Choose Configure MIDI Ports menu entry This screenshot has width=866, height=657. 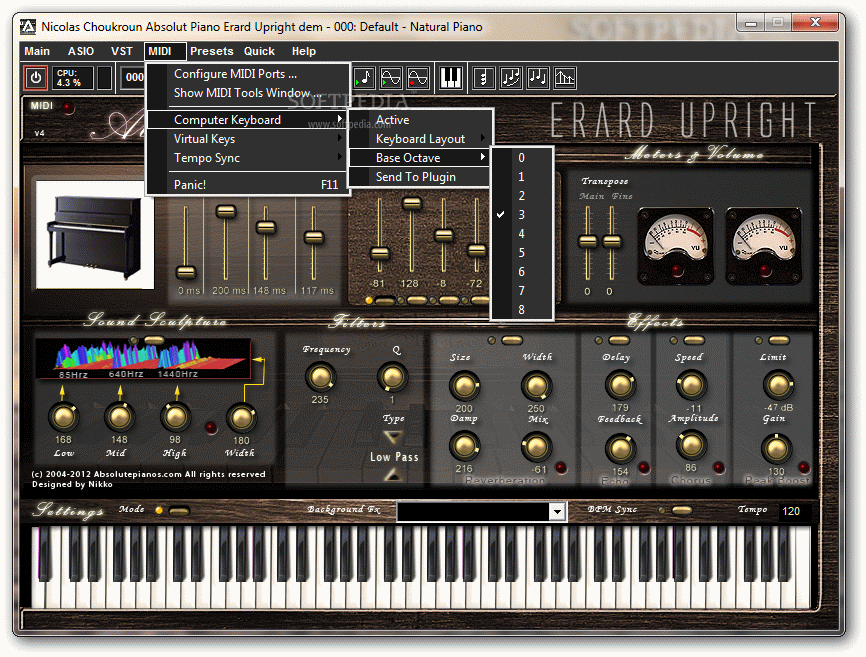[x=247, y=74]
